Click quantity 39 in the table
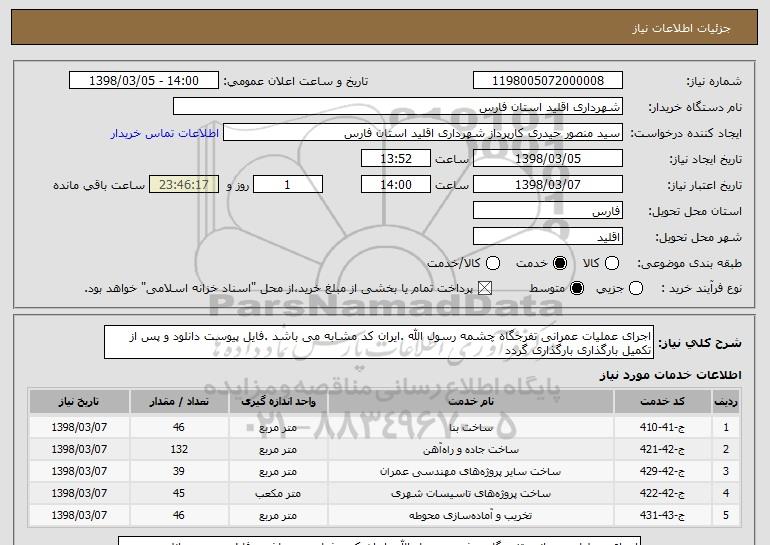770x545 pixels. point(179,471)
